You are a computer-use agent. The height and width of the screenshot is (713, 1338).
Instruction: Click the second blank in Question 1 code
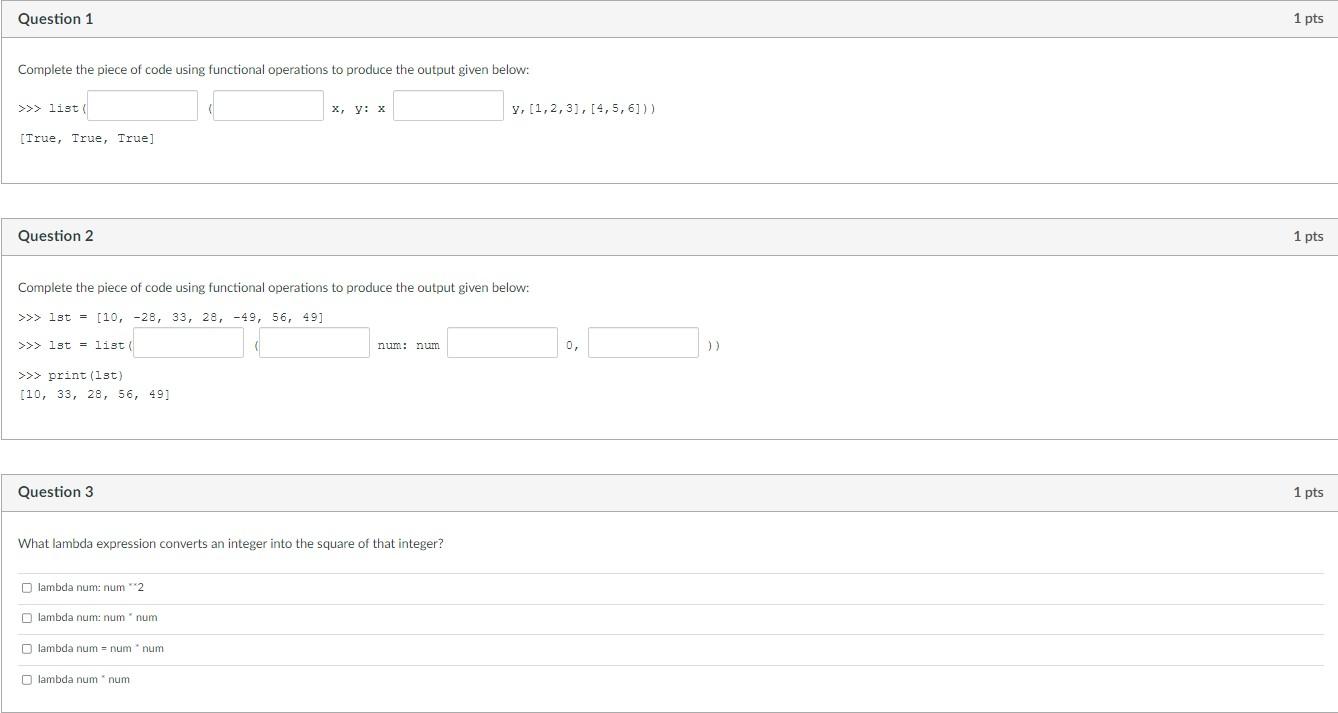(x=268, y=105)
